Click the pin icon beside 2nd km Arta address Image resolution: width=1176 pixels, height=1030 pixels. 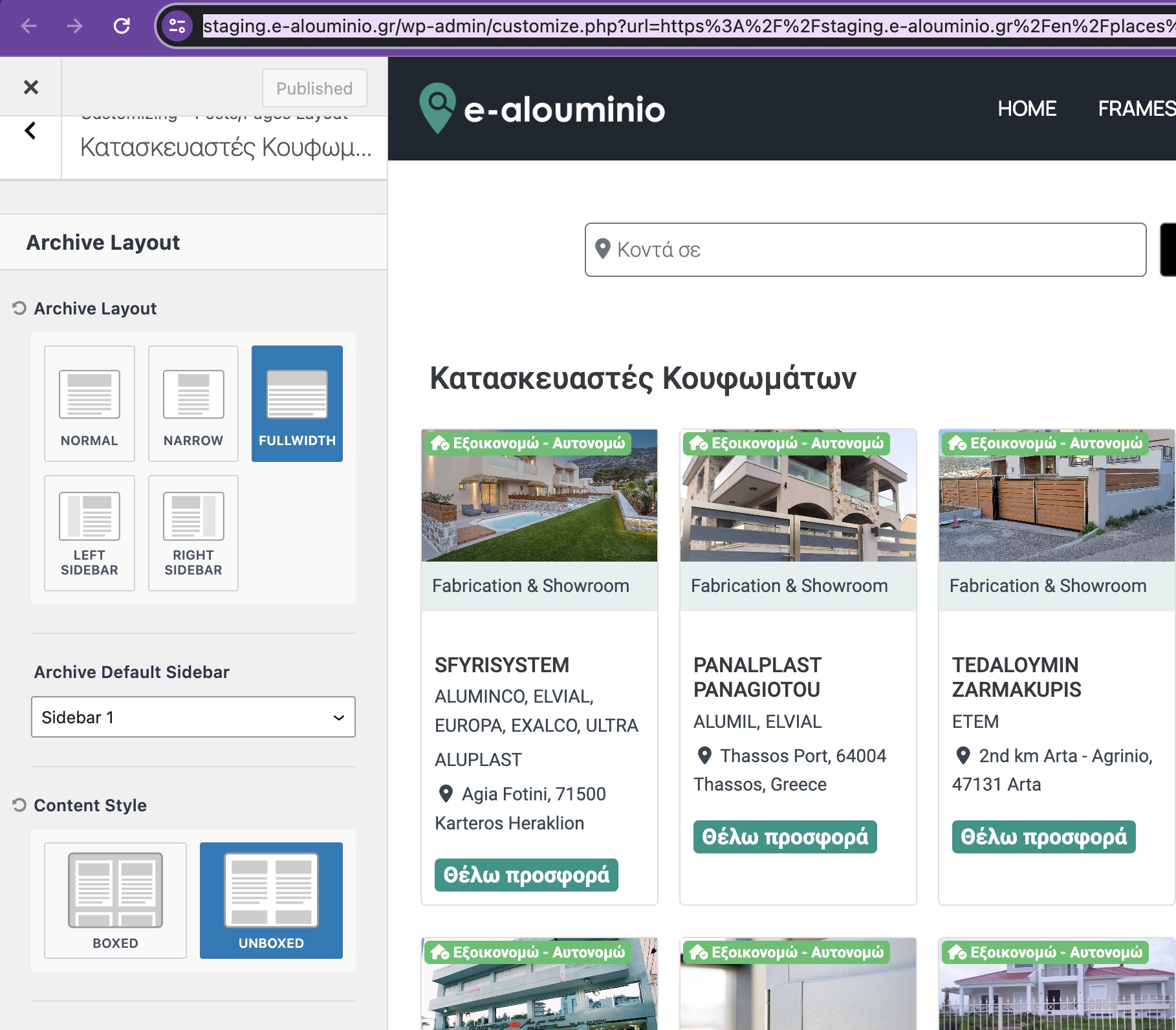963,755
